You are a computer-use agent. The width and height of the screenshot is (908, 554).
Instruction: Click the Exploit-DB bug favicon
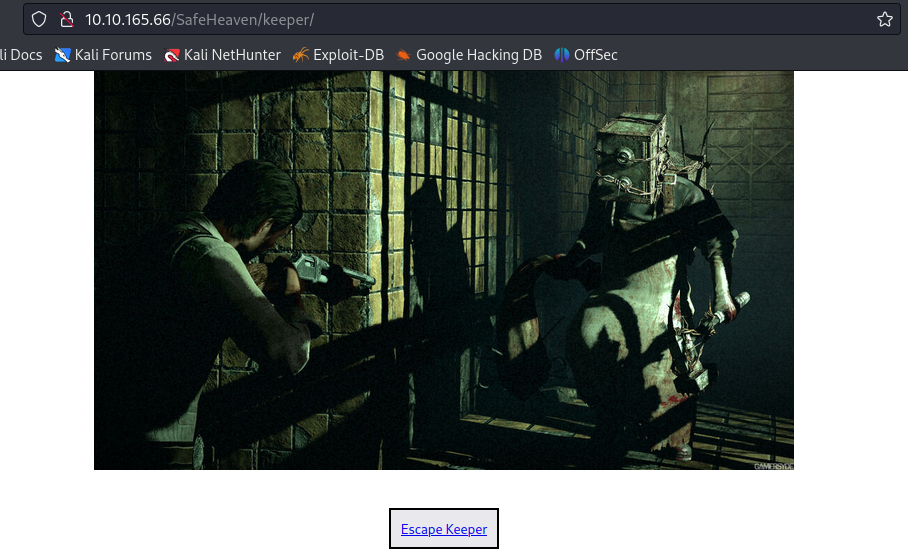(x=300, y=55)
